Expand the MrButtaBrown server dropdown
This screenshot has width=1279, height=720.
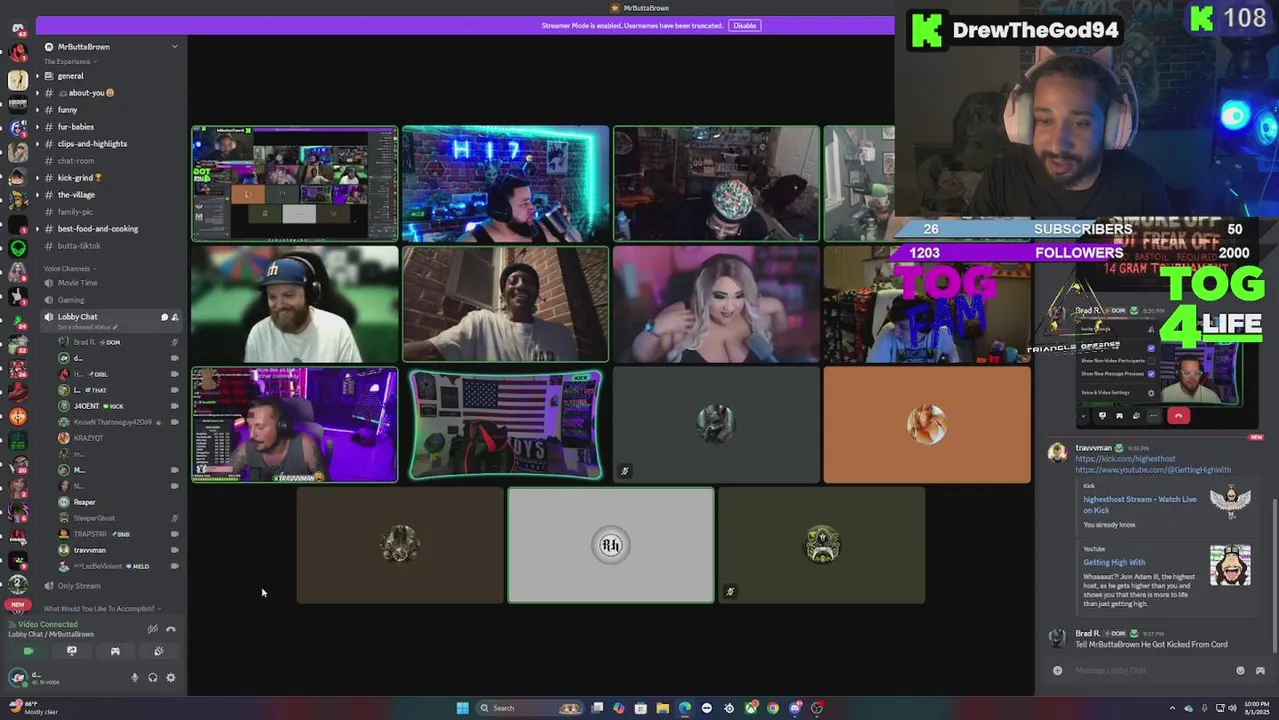[x=174, y=47]
